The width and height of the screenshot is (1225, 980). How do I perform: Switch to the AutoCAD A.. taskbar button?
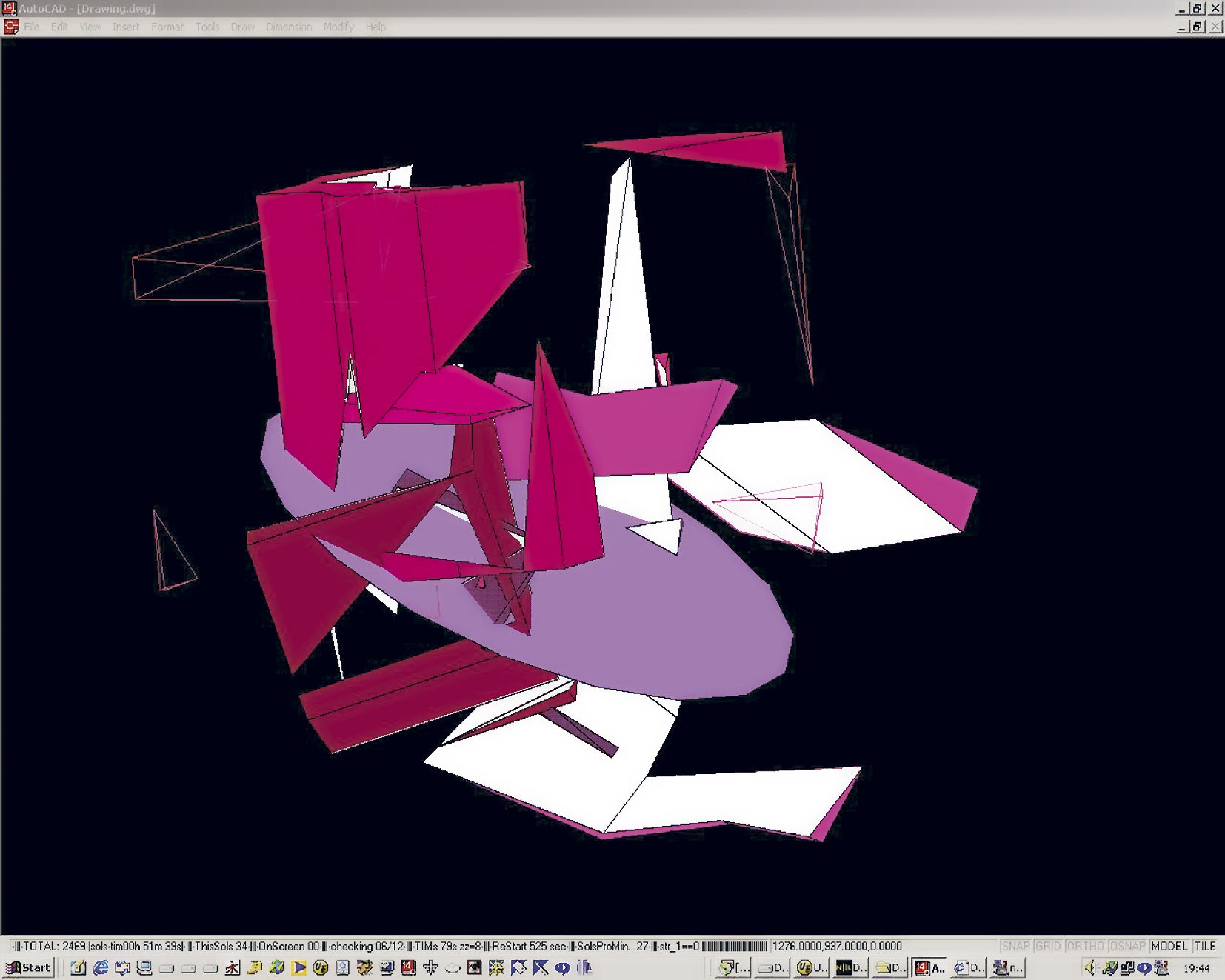[929, 967]
